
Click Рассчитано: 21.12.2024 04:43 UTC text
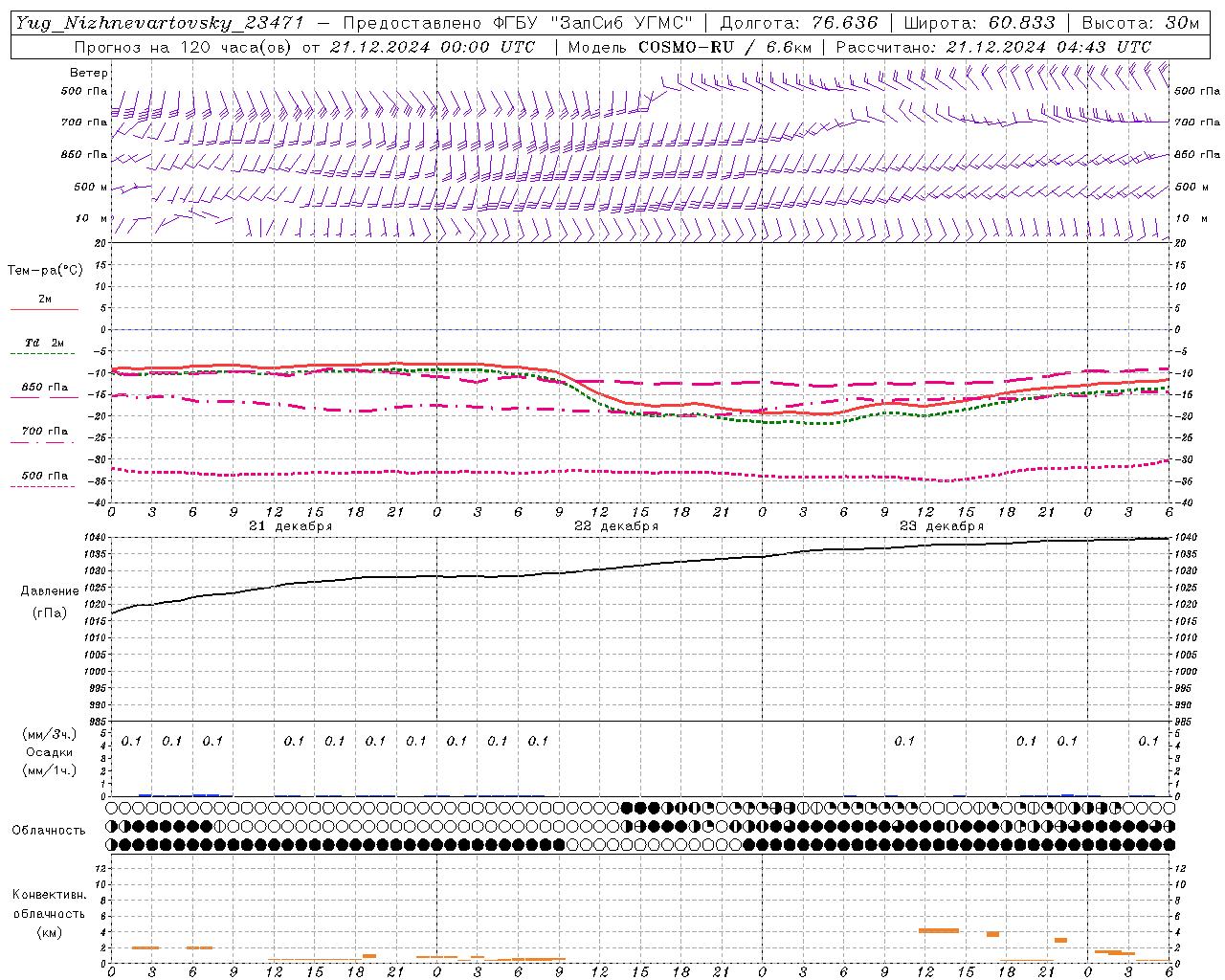click(x=993, y=47)
